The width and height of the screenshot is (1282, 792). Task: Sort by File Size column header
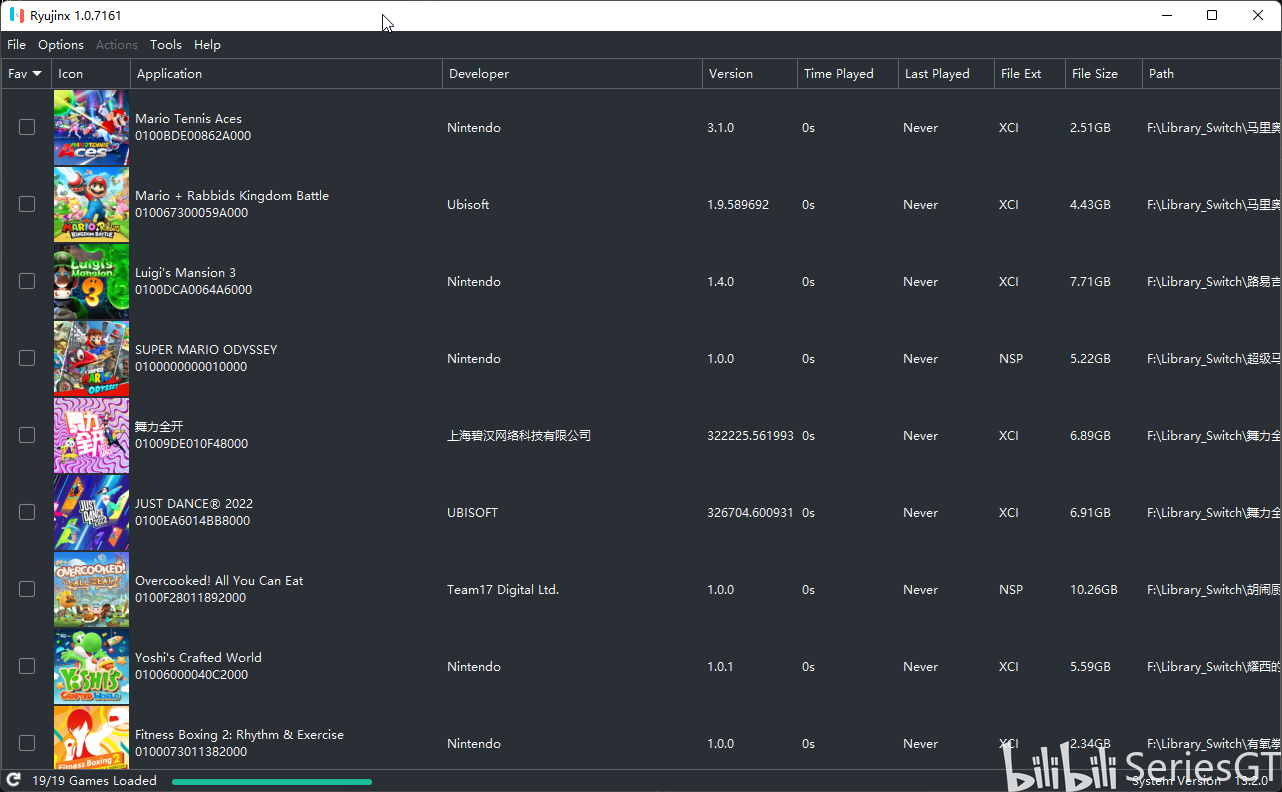1104,74
